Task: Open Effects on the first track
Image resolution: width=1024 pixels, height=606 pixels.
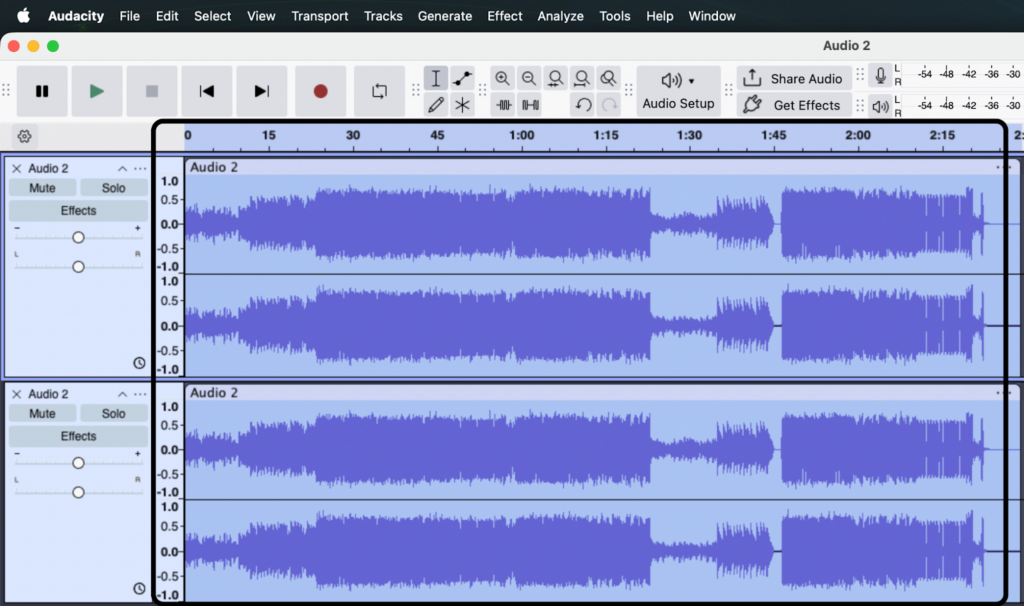Action: (x=78, y=211)
